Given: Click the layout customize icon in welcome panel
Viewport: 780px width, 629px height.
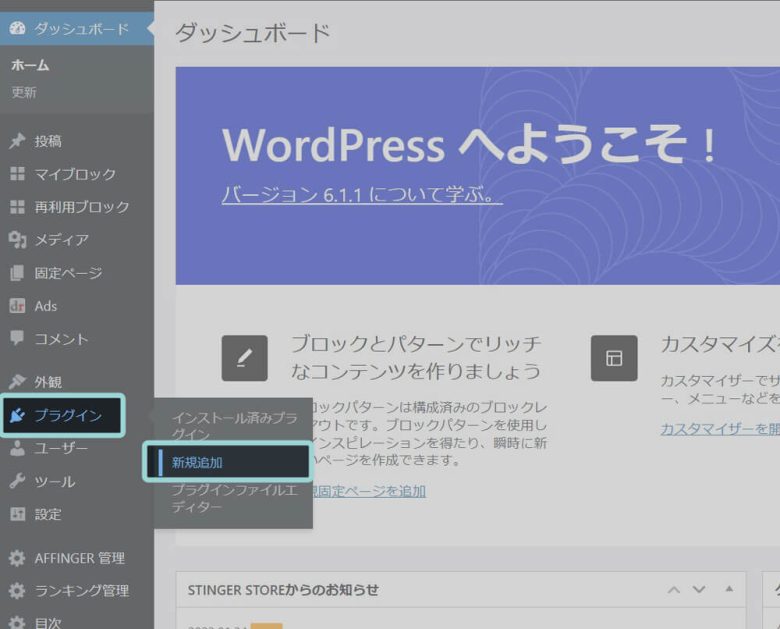Looking at the screenshot, I should [x=614, y=358].
